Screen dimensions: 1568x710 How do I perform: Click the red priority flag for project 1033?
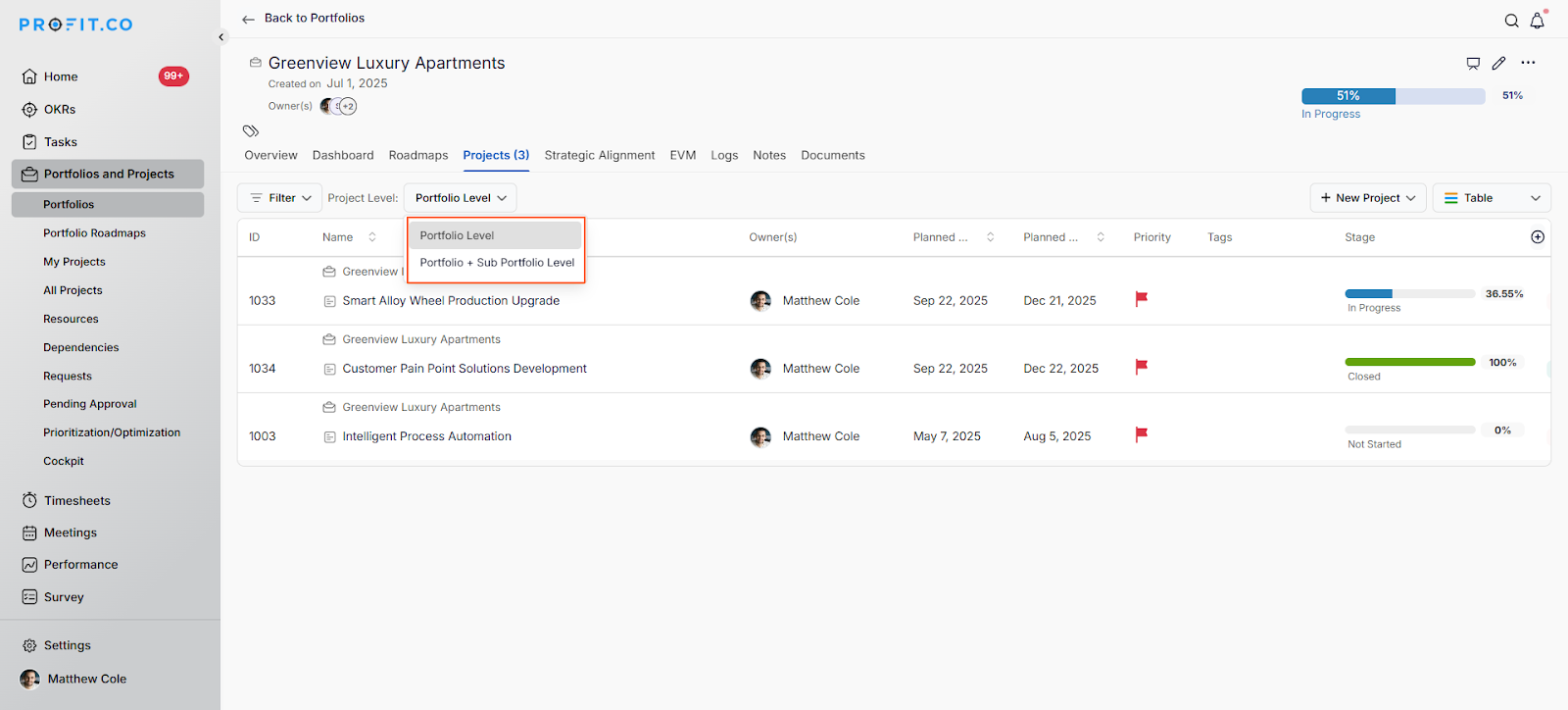(1141, 299)
